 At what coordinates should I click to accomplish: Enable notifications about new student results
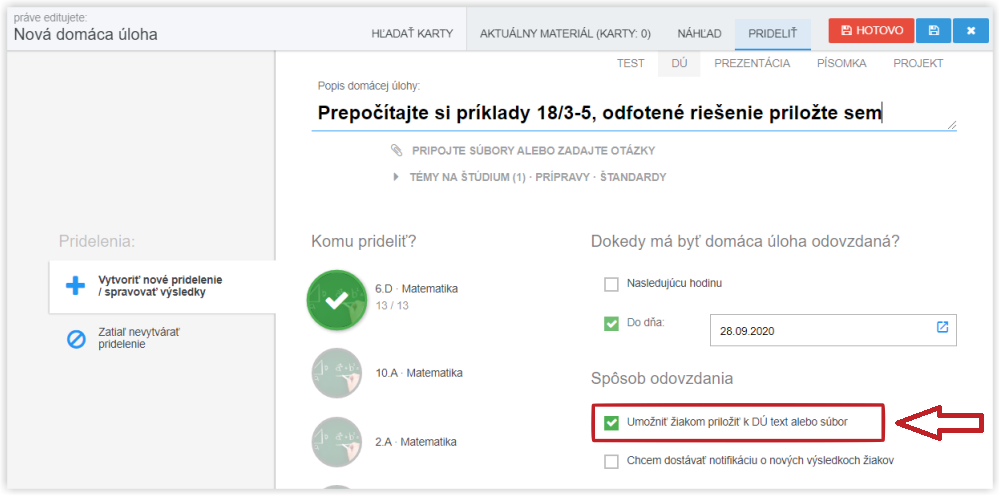(611, 462)
